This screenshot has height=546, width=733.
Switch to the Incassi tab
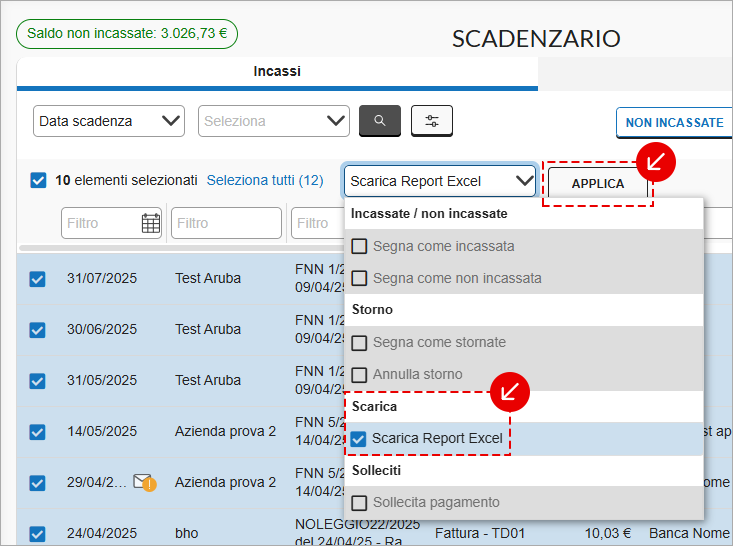[277, 72]
